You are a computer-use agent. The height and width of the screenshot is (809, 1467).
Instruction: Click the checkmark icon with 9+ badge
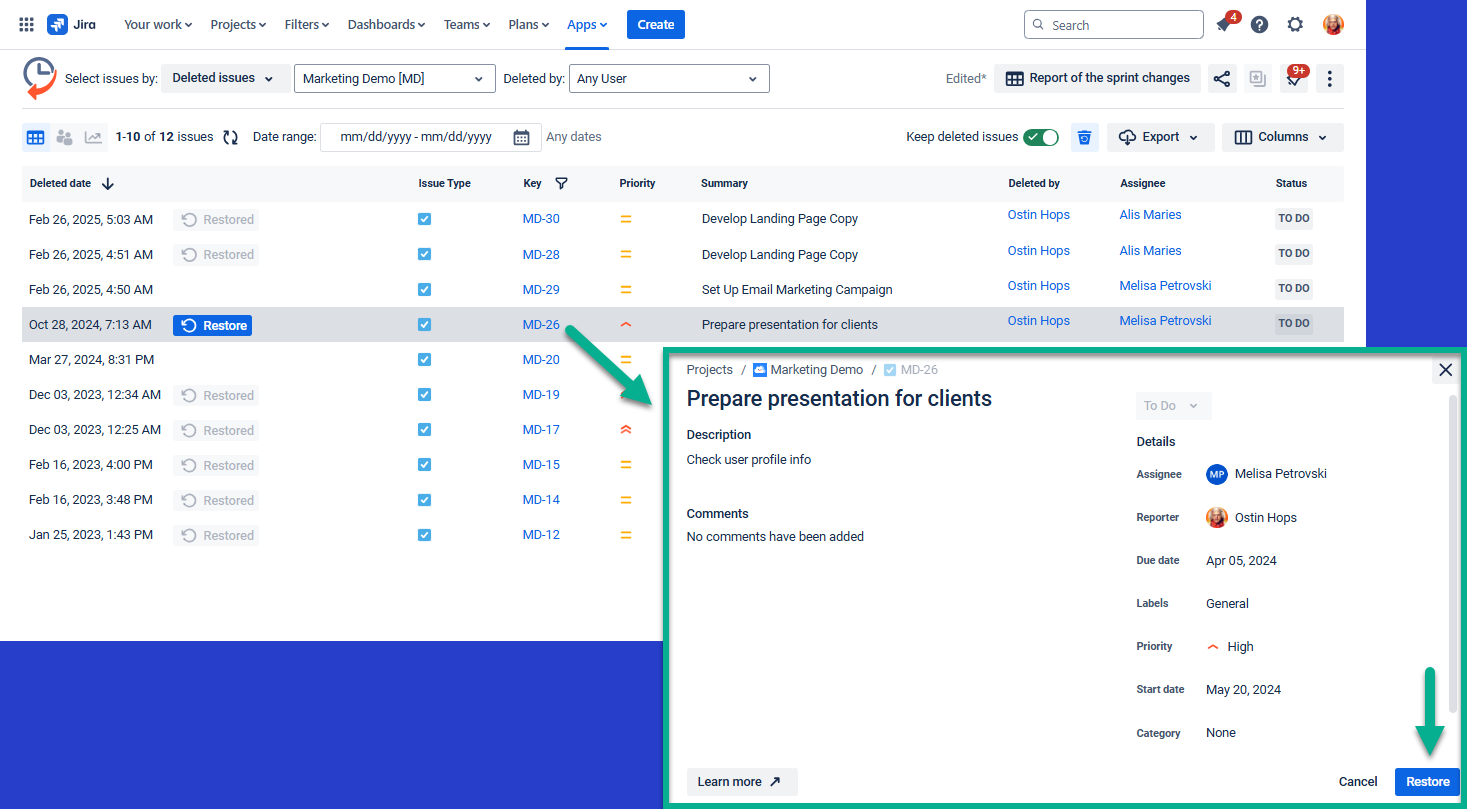pyautogui.click(x=1293, y=78)
